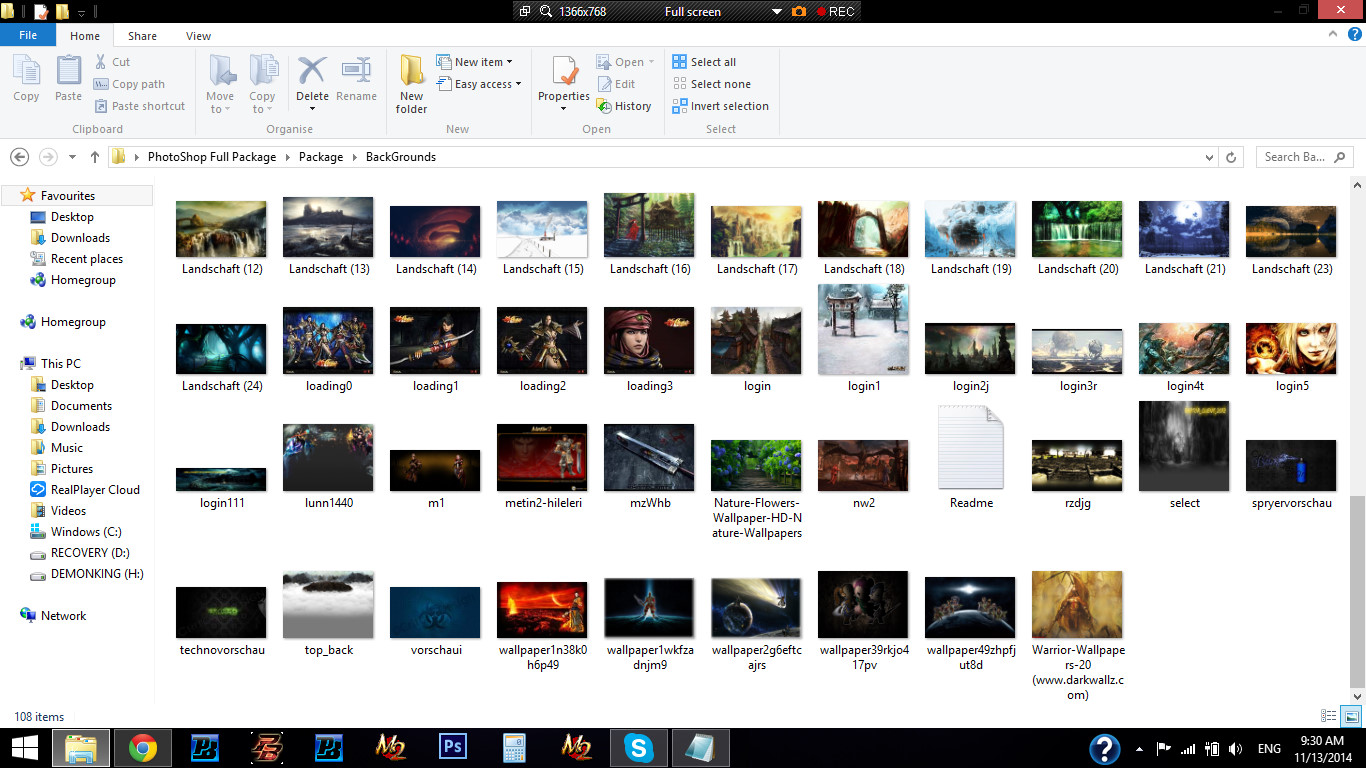Image resolution: width=1366 pixels, height=768 pixels.
Task: Select Network in the navigation pane
Action: point(63,616)
